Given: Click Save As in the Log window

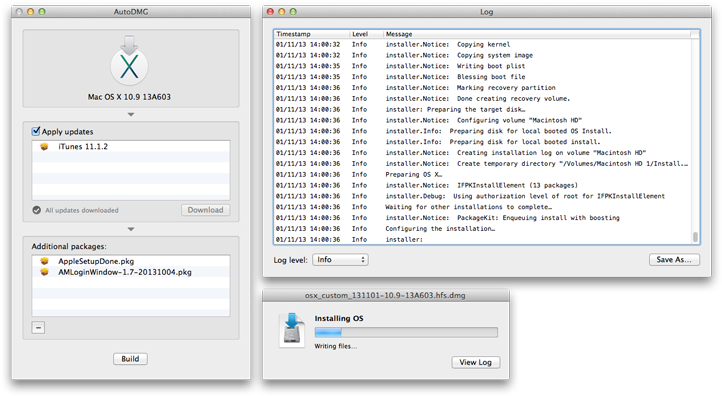Looking at the screenshot, I should 674,260.
